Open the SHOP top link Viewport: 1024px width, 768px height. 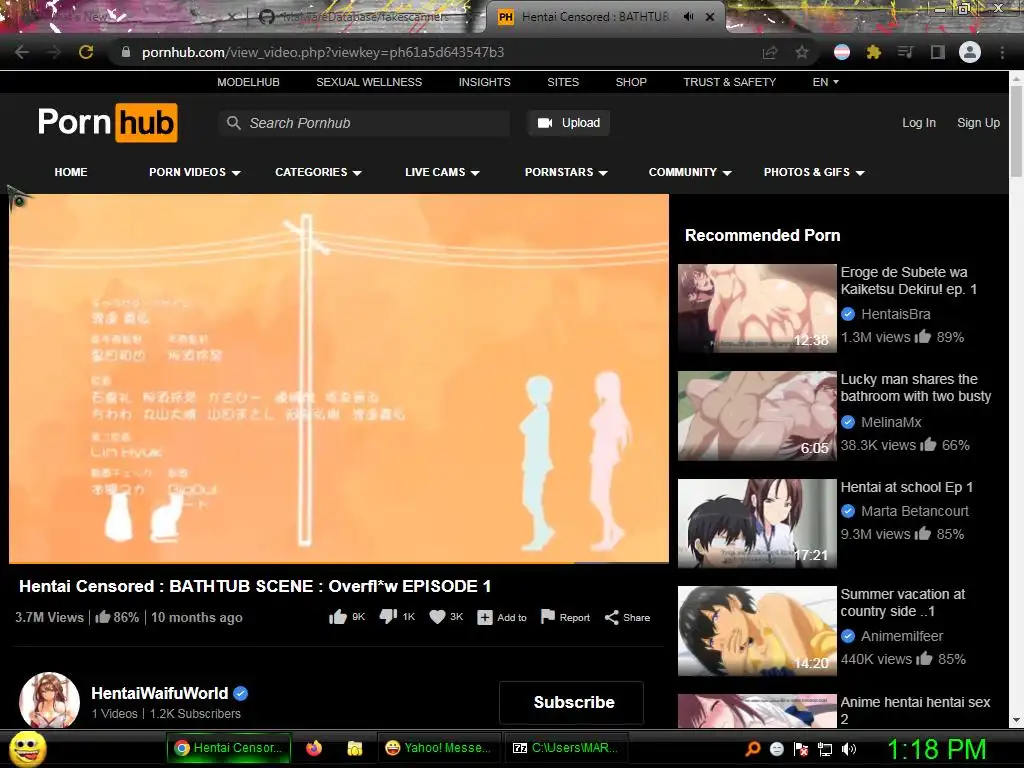[631, 82]
